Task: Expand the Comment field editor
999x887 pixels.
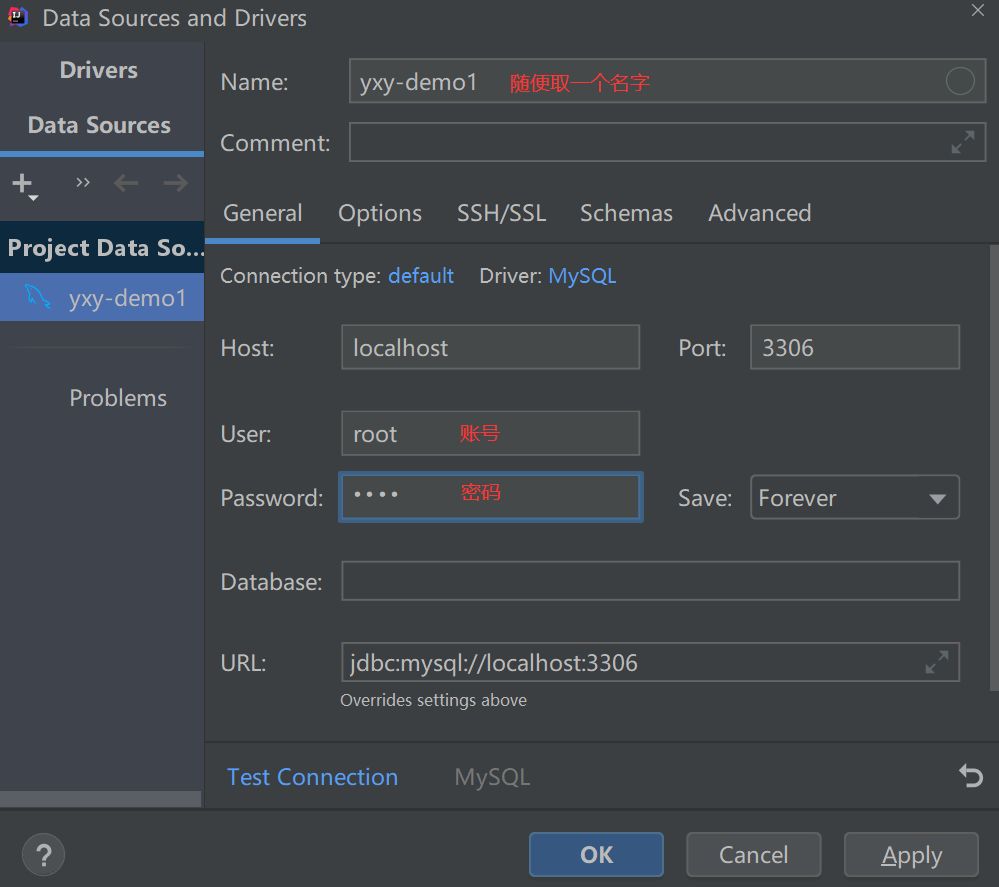Action: click(962, 142)
